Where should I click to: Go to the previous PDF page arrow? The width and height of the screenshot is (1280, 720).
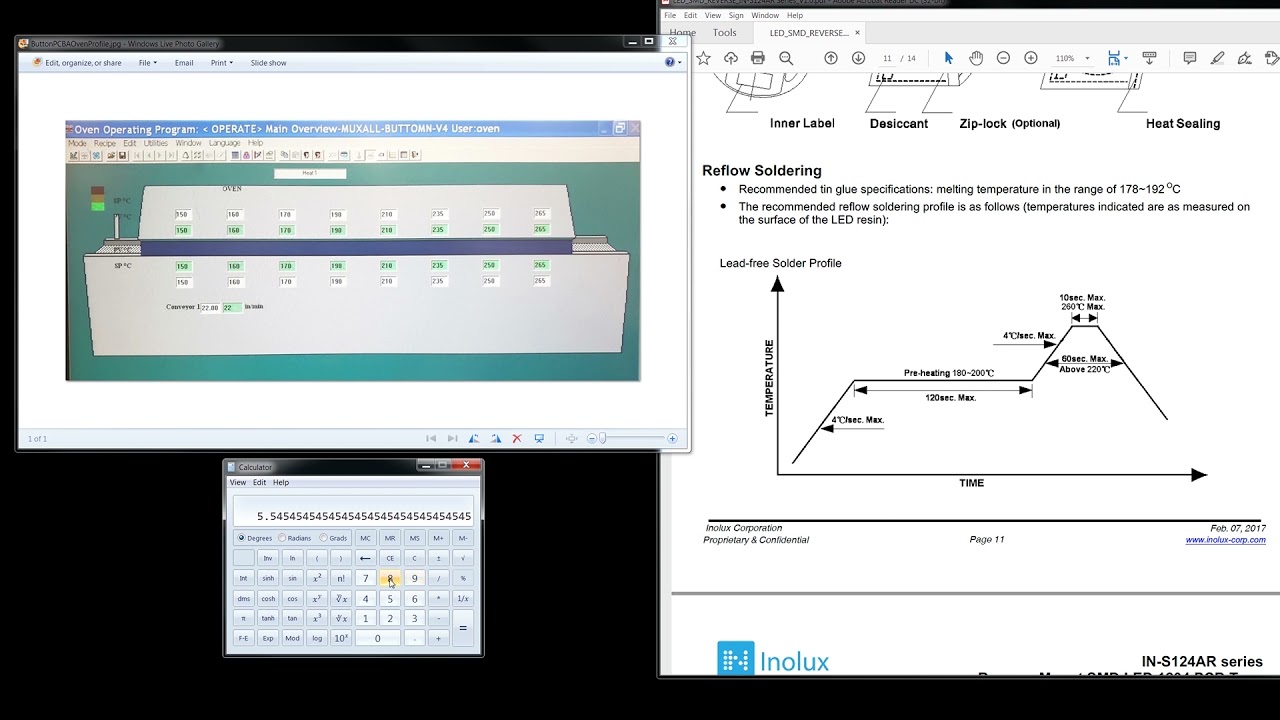[x=830, y=58]
